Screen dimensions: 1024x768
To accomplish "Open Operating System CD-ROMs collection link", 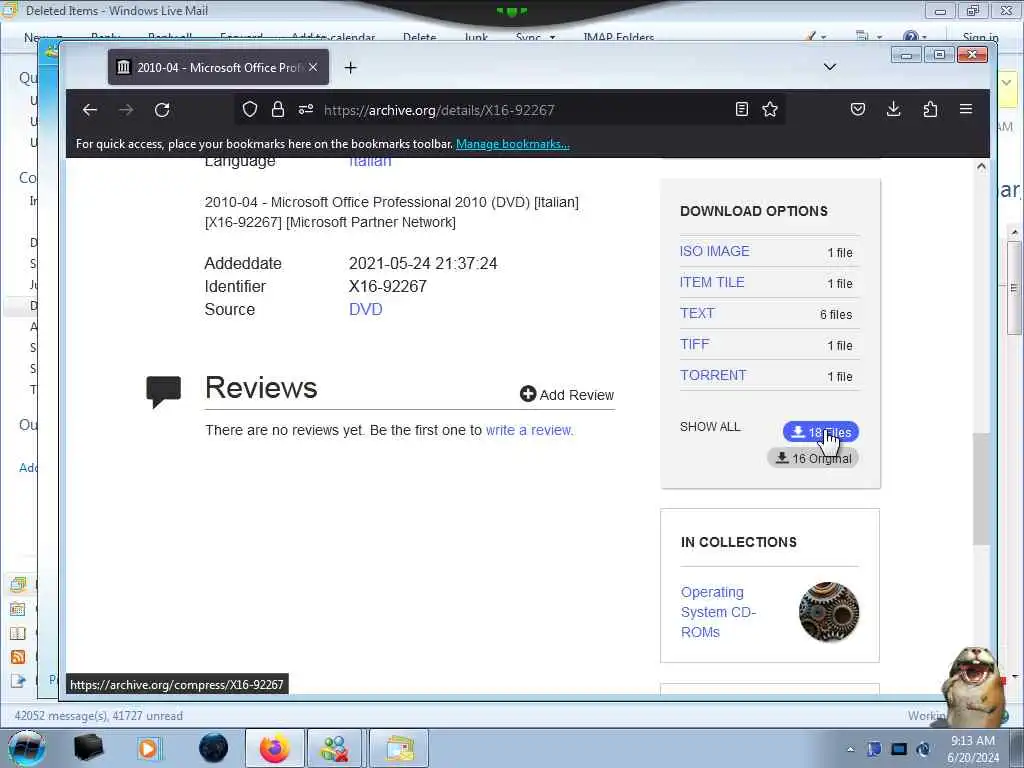I will point(718,612).
